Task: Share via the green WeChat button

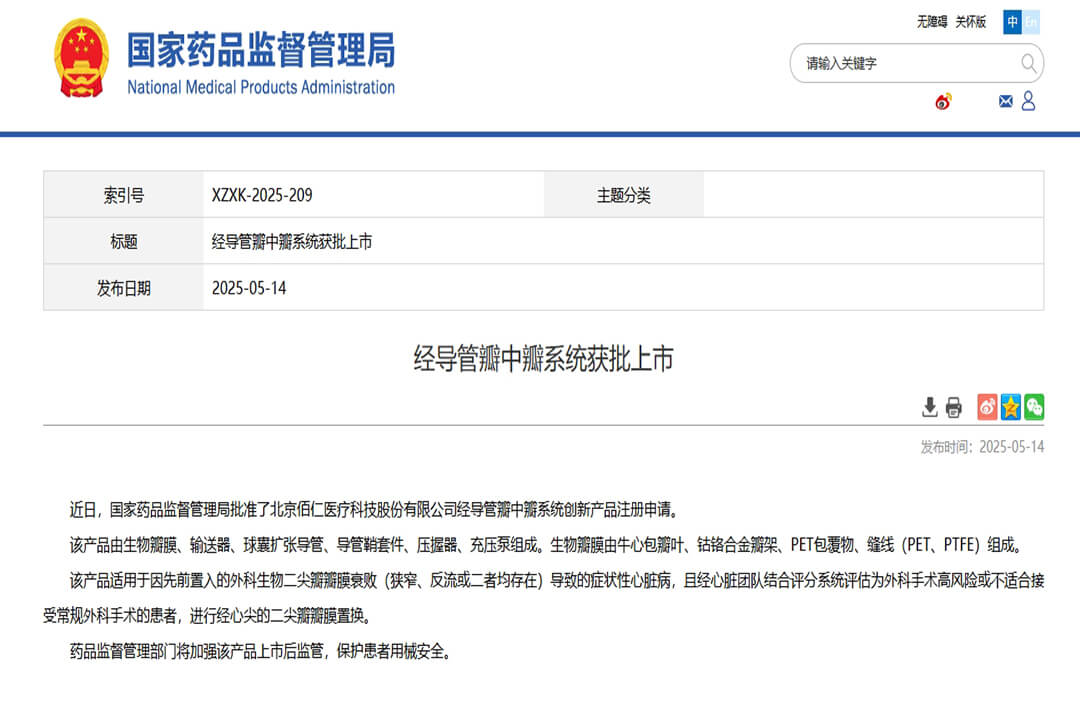Action: pos(1034,407)
